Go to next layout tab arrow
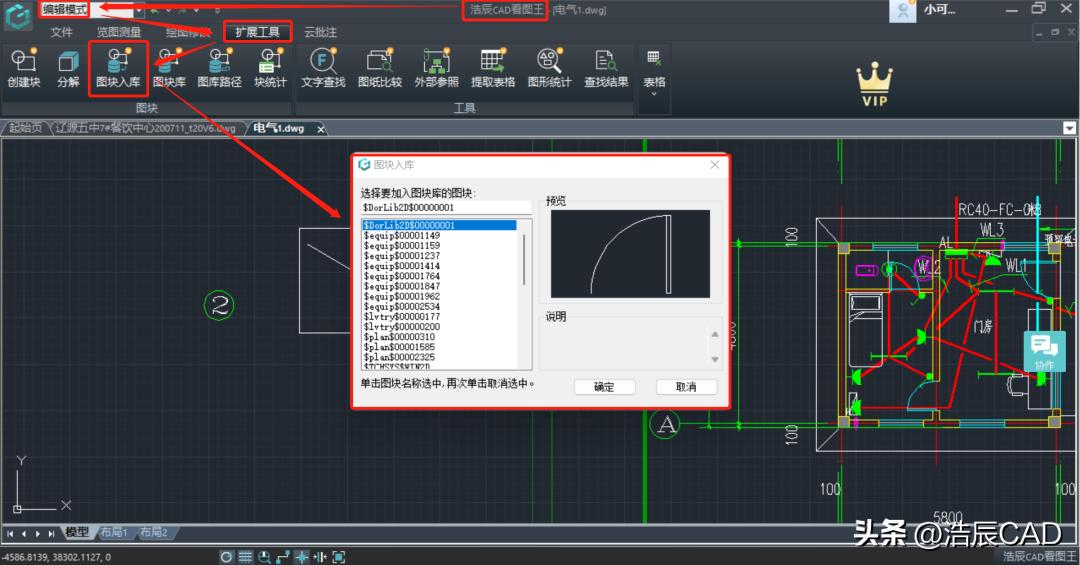 [38, 533]
